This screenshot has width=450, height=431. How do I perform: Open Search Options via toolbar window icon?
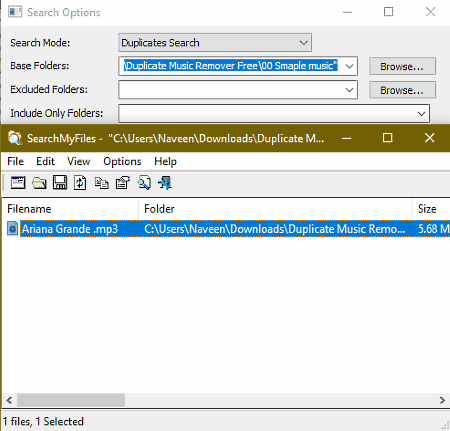pyautogui.click(x=18, y=183)
